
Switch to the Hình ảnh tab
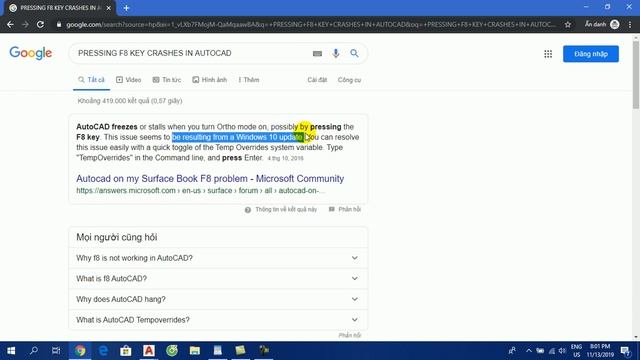pos(210,80)
